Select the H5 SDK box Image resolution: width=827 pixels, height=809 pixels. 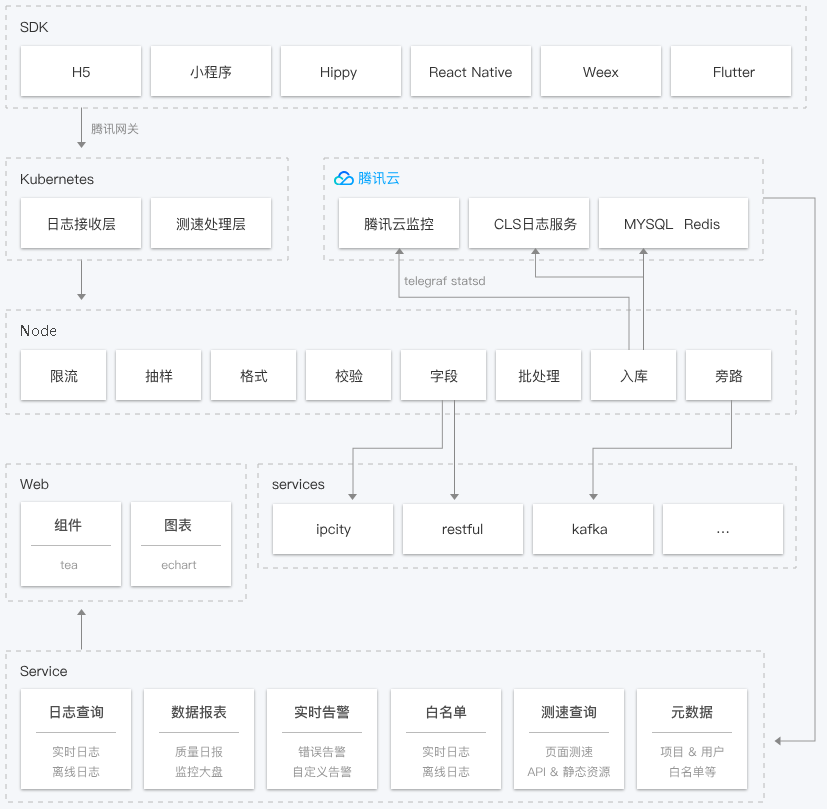click(x=81, y=71)
